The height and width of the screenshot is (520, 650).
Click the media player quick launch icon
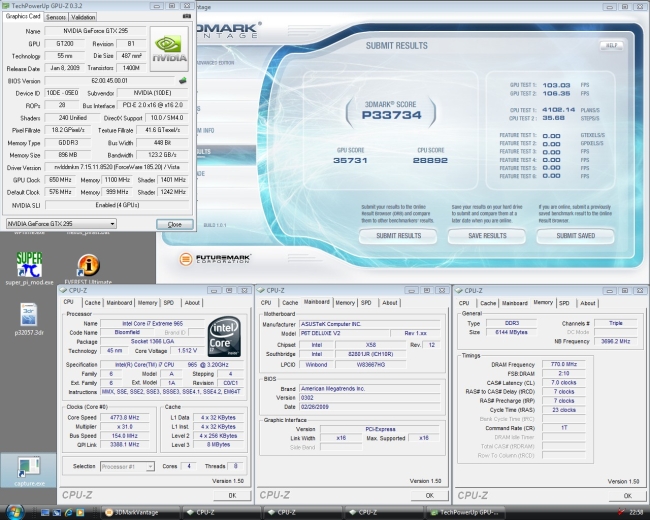80,513
